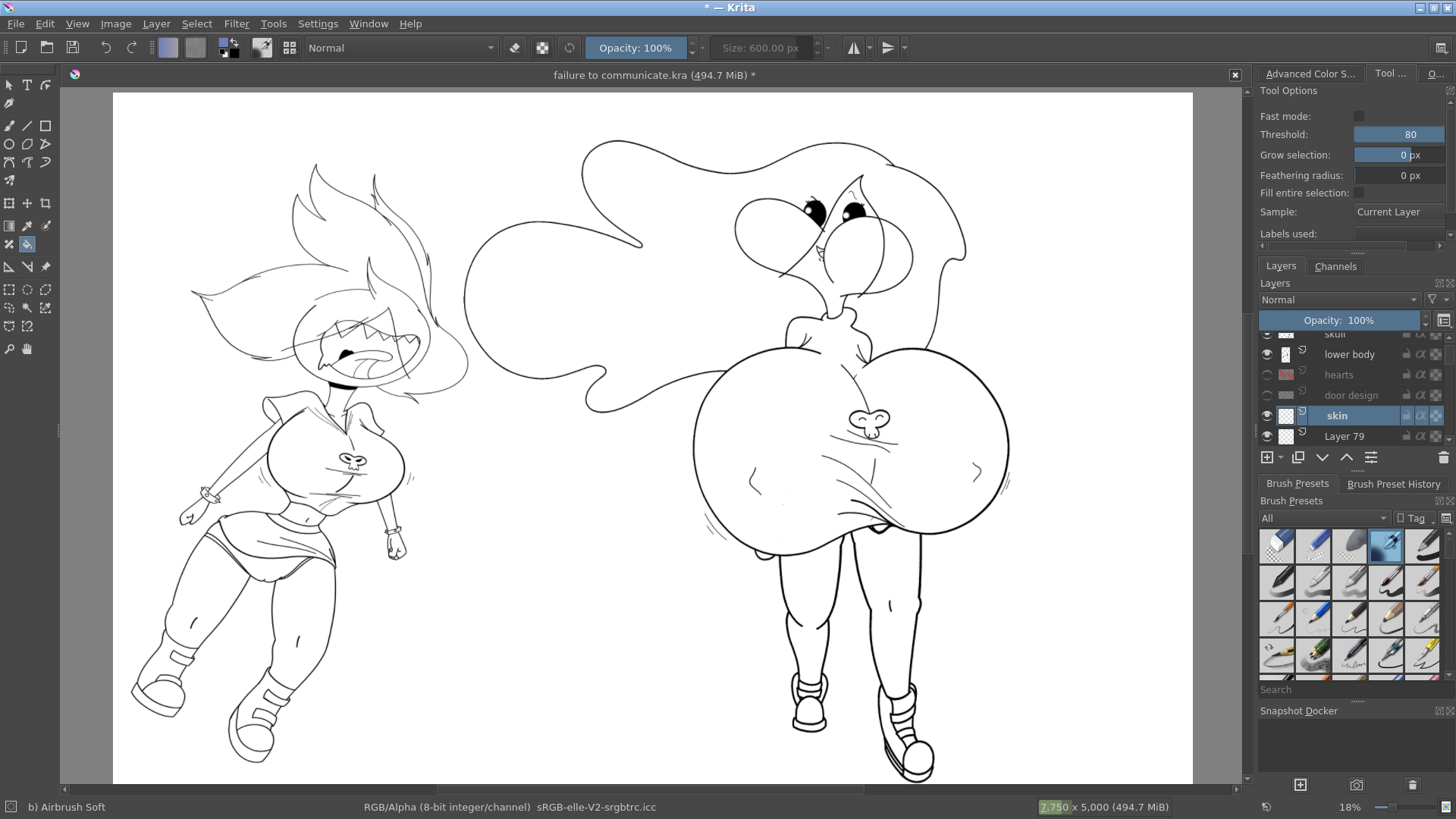The height and width of the screenshot is (819, 1456).
Task: Hide the lower body layer
Action: [x=1267, y=354]
